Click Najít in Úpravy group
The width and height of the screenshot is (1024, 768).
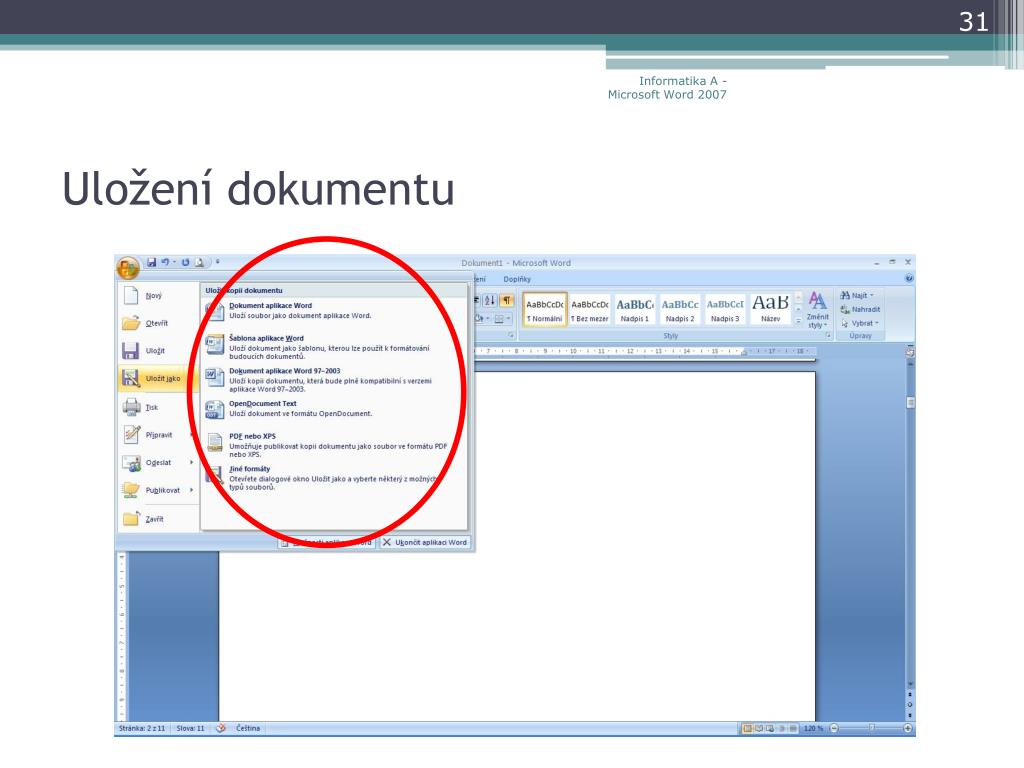(x=857, y=295)
